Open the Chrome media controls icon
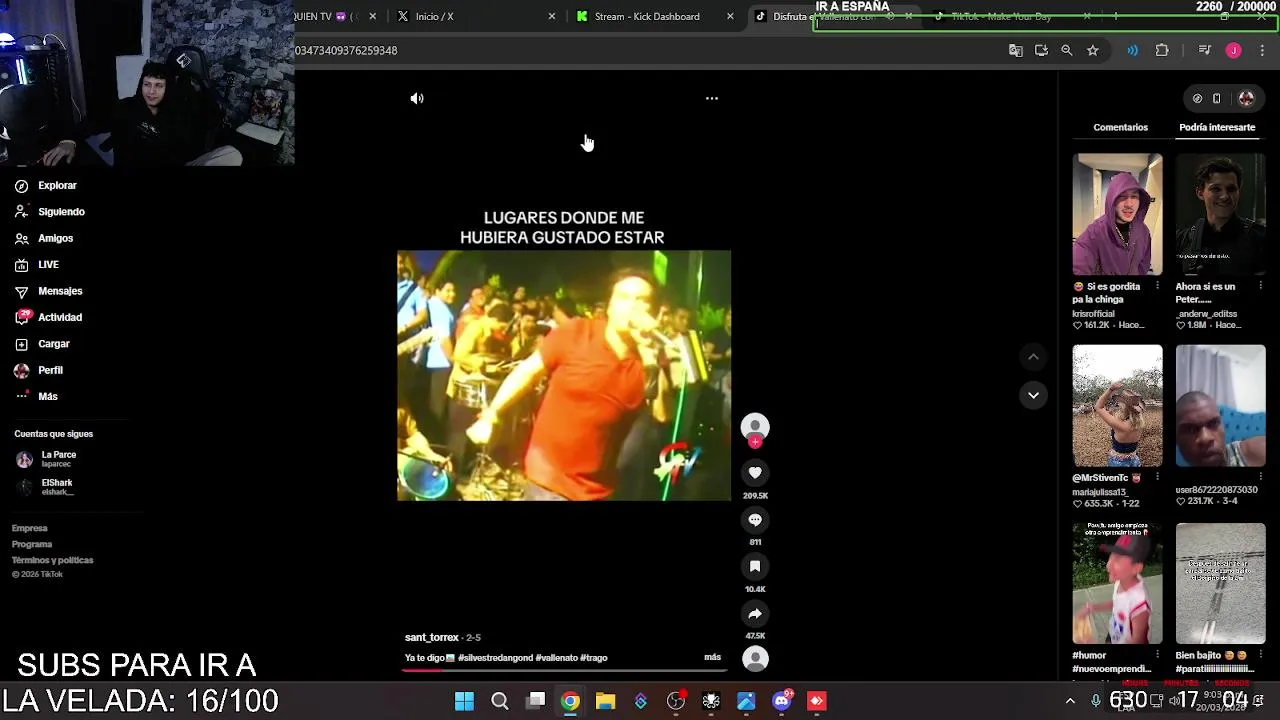Viewport: 1280px width, 720px height. click(1205, 50)
